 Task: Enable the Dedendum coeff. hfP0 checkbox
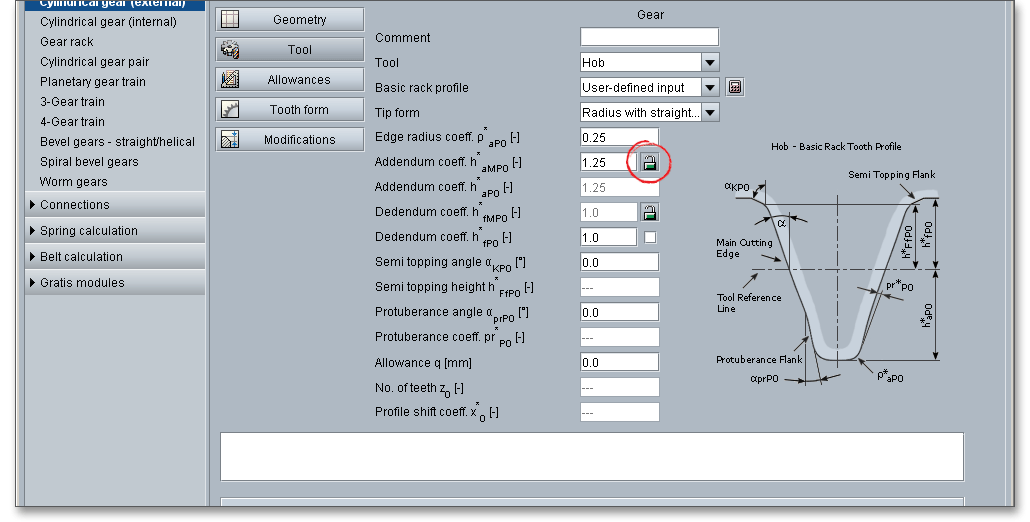[x=650, y=237]
